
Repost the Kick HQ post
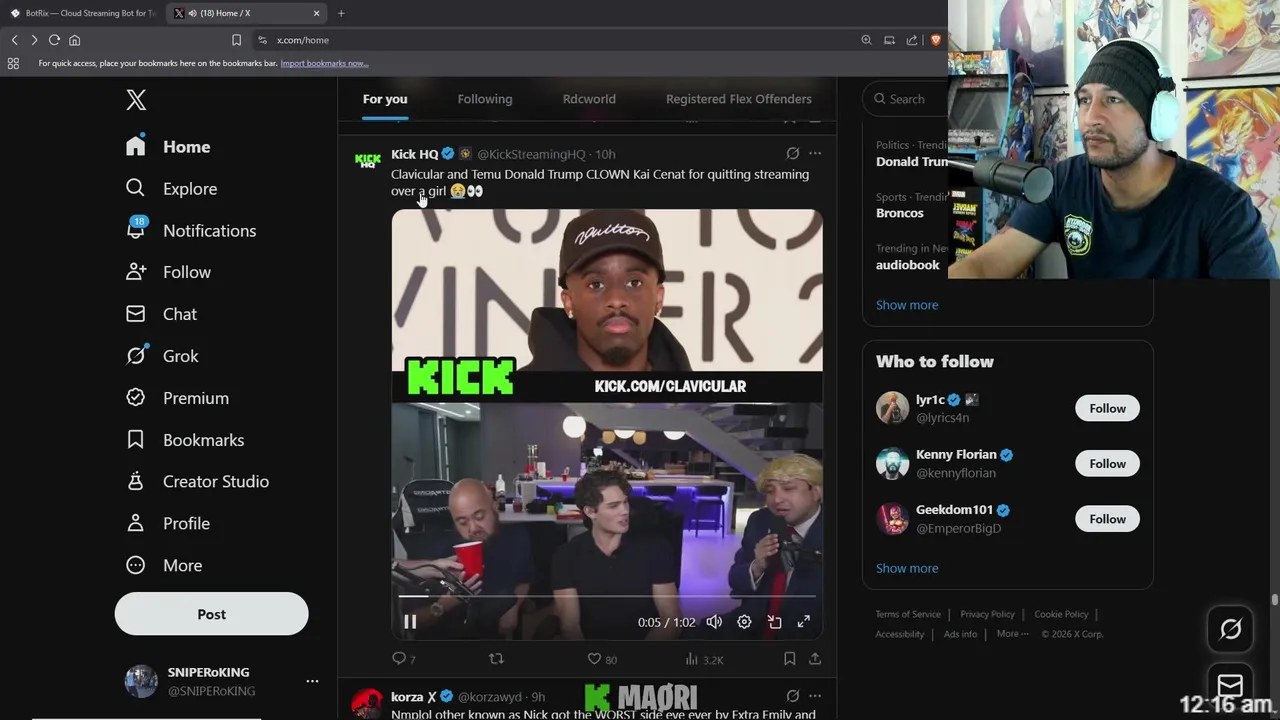click(496, 659)
